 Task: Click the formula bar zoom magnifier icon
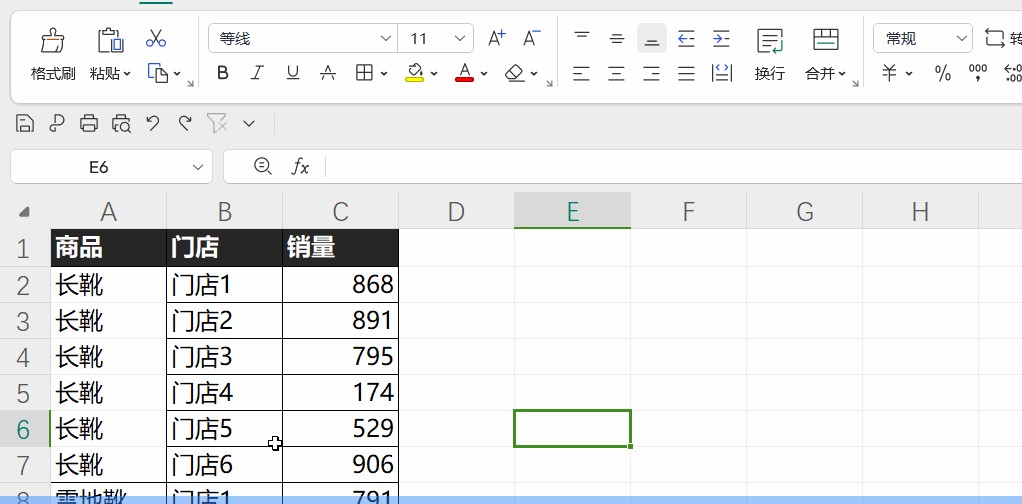click(x=263, y=166)
